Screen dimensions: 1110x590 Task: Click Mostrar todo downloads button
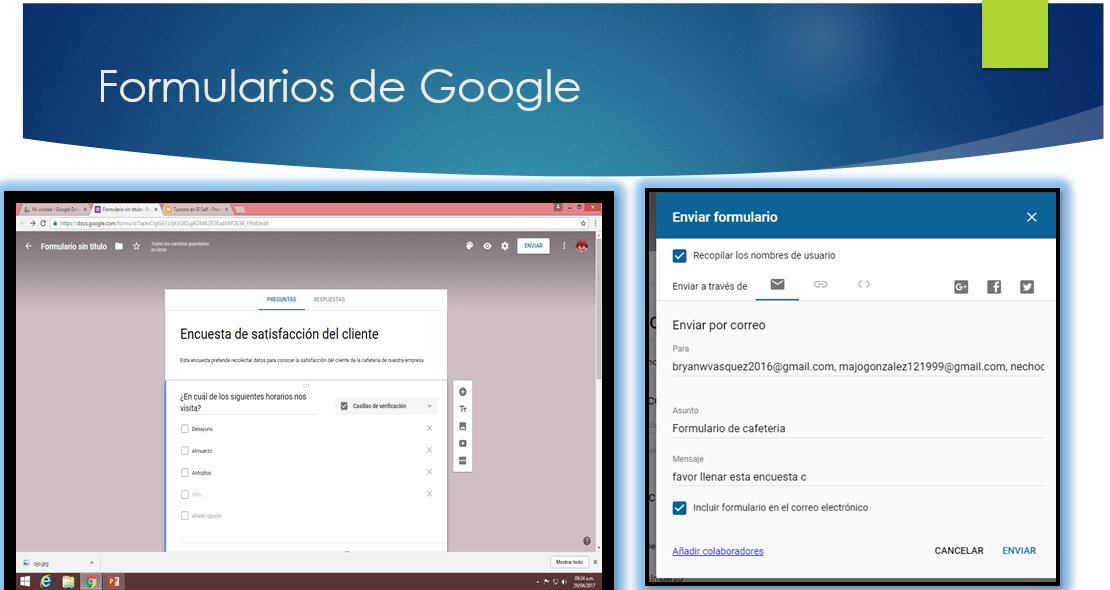(569, 562)
